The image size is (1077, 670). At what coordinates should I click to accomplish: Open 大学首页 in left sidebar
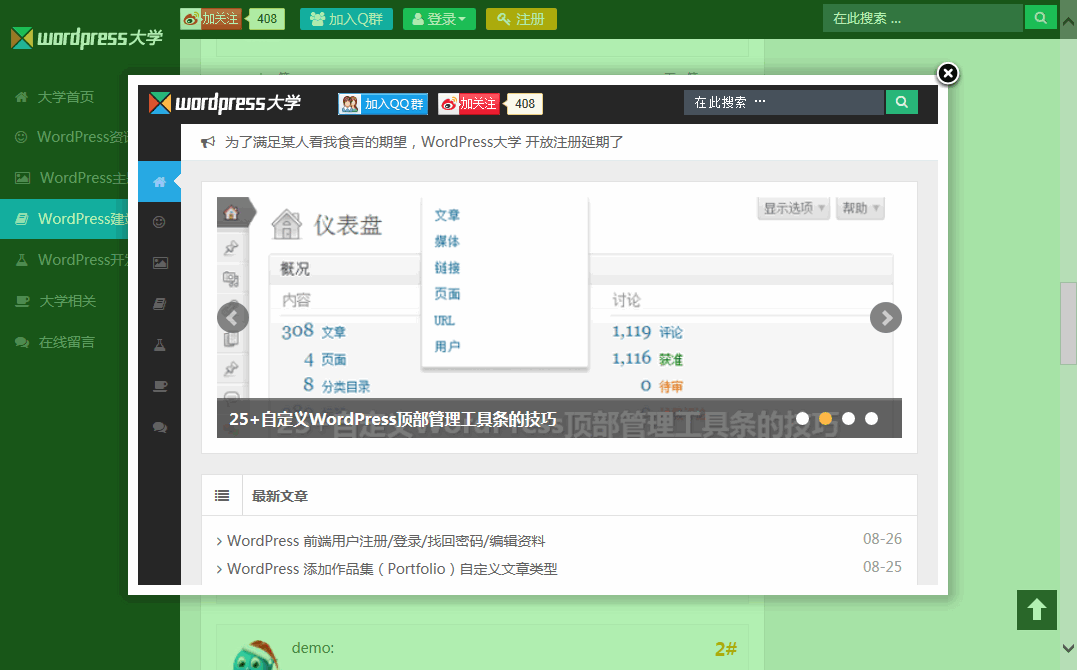coord(65,97)
